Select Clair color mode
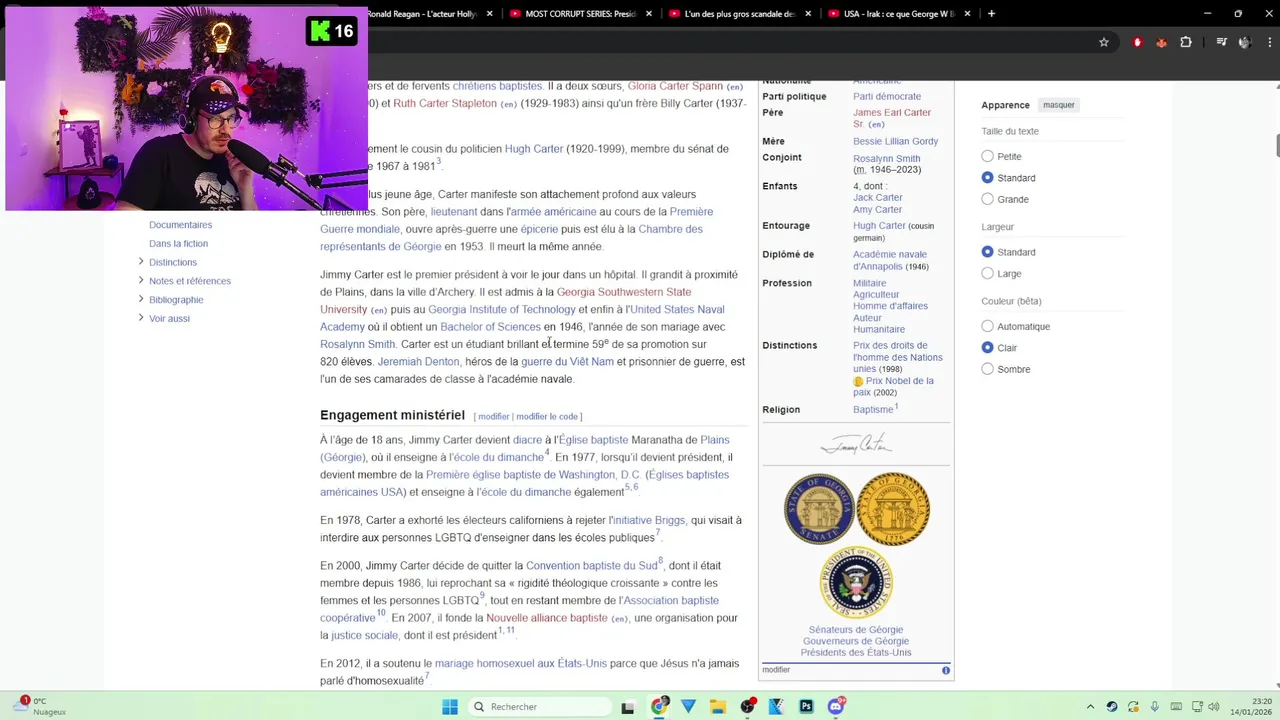Screen dimensions: 1280x720 coord(988,348)
